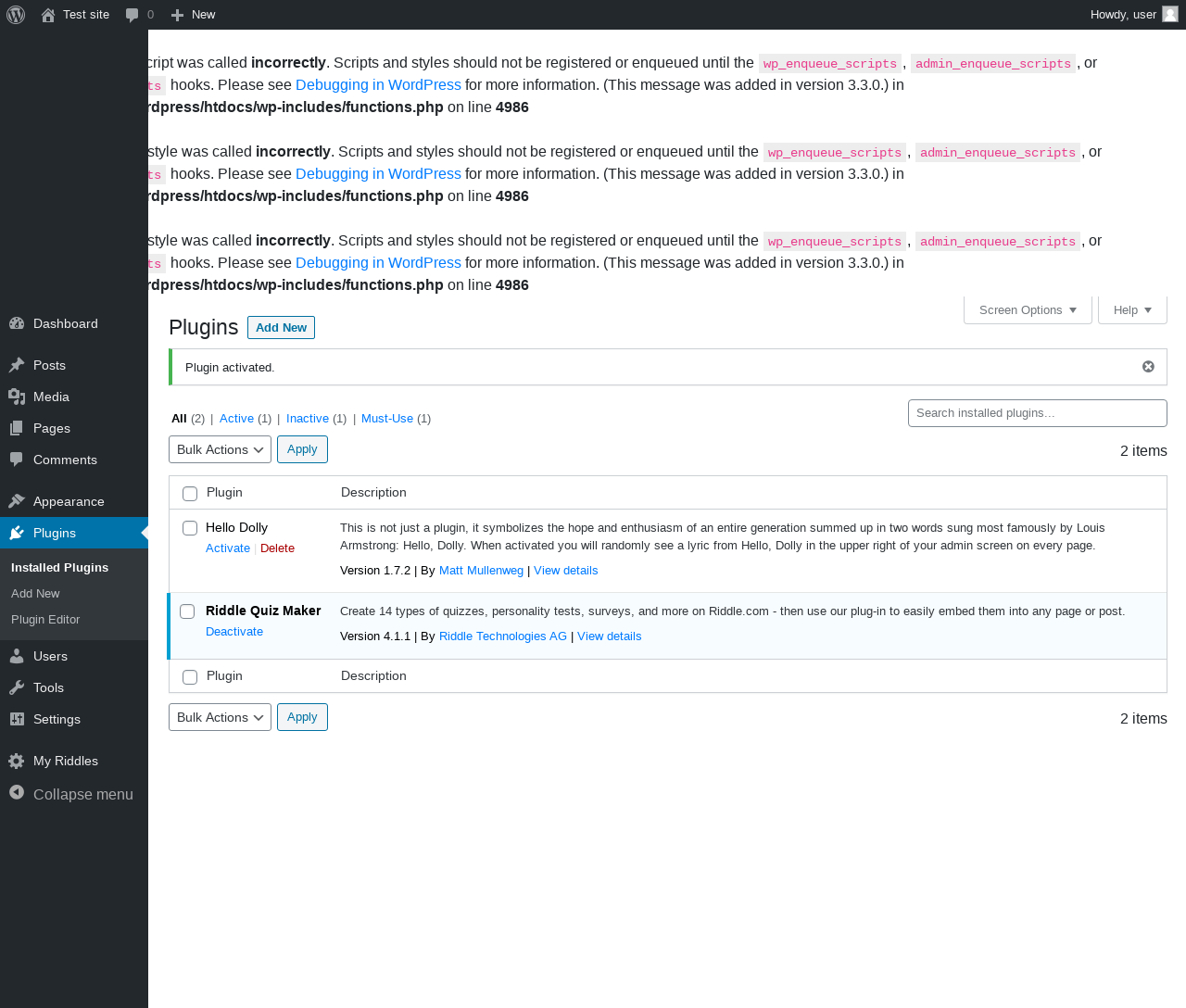Open Matt Mullenweg author link

click(481, 571)
